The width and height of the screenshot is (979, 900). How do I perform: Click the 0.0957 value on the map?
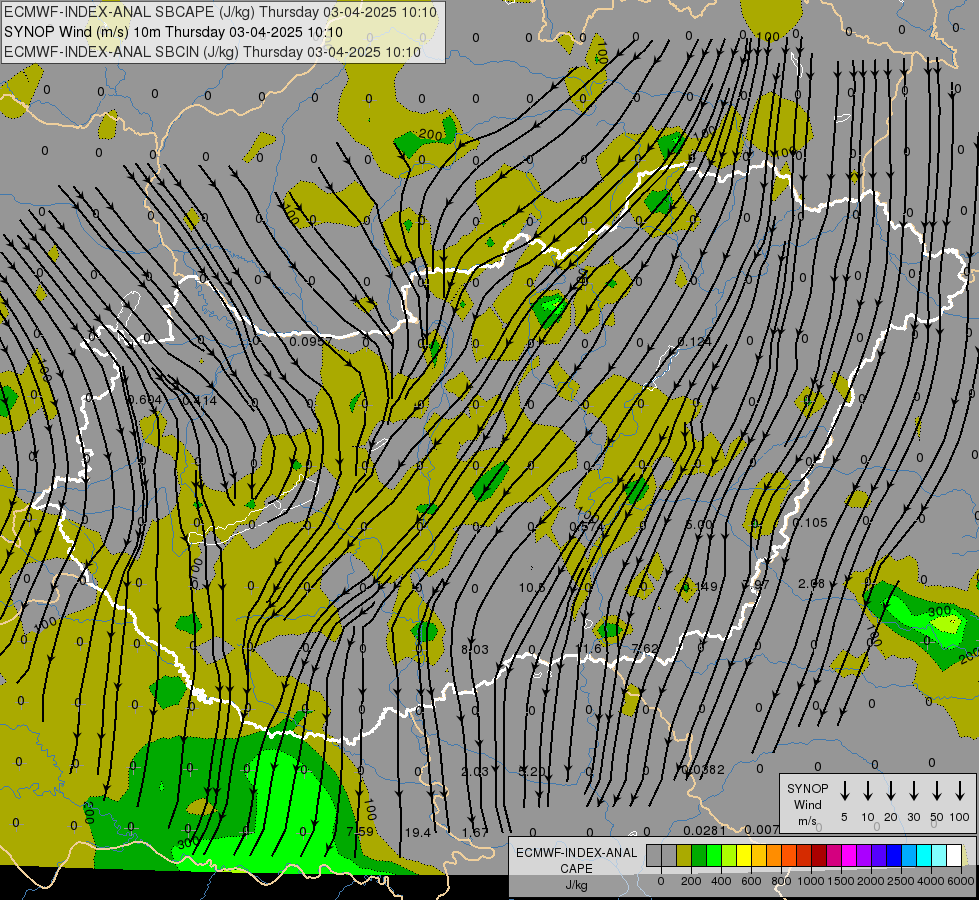pos(311,342)
